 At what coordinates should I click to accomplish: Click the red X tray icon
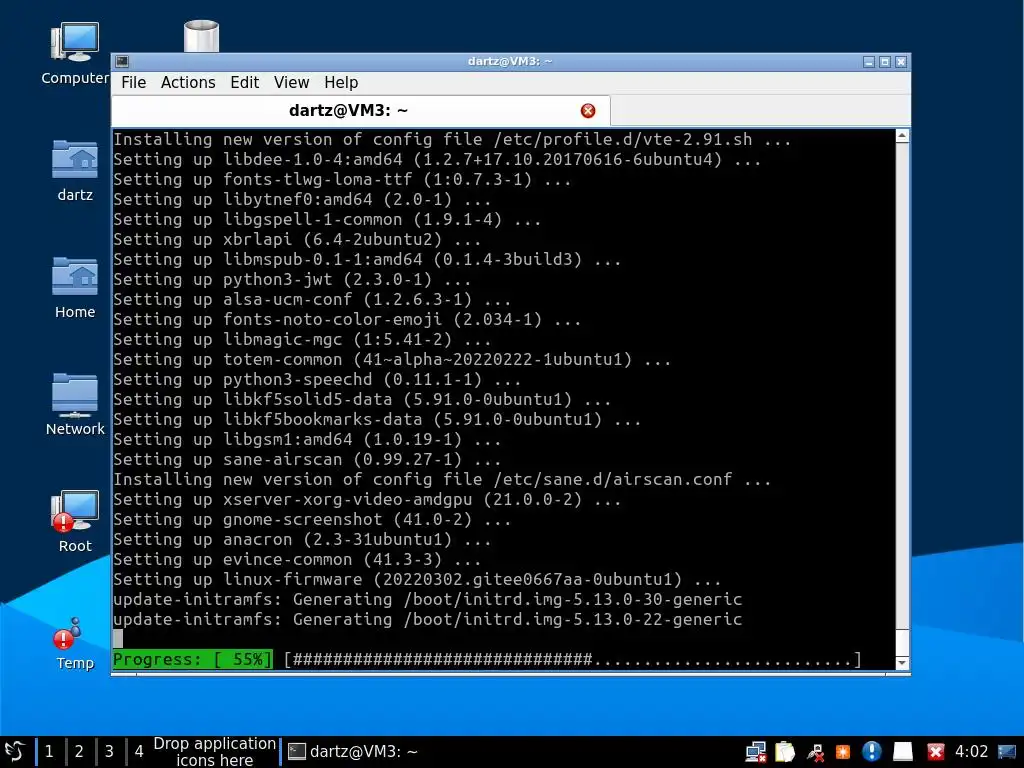tap(935, 752)
